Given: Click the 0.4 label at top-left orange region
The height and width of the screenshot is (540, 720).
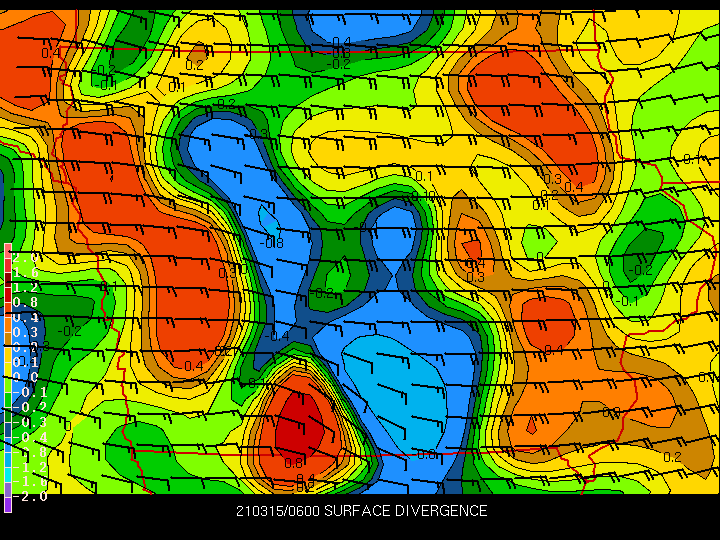Looking at the screenshot, I should (x=51, y=53).
